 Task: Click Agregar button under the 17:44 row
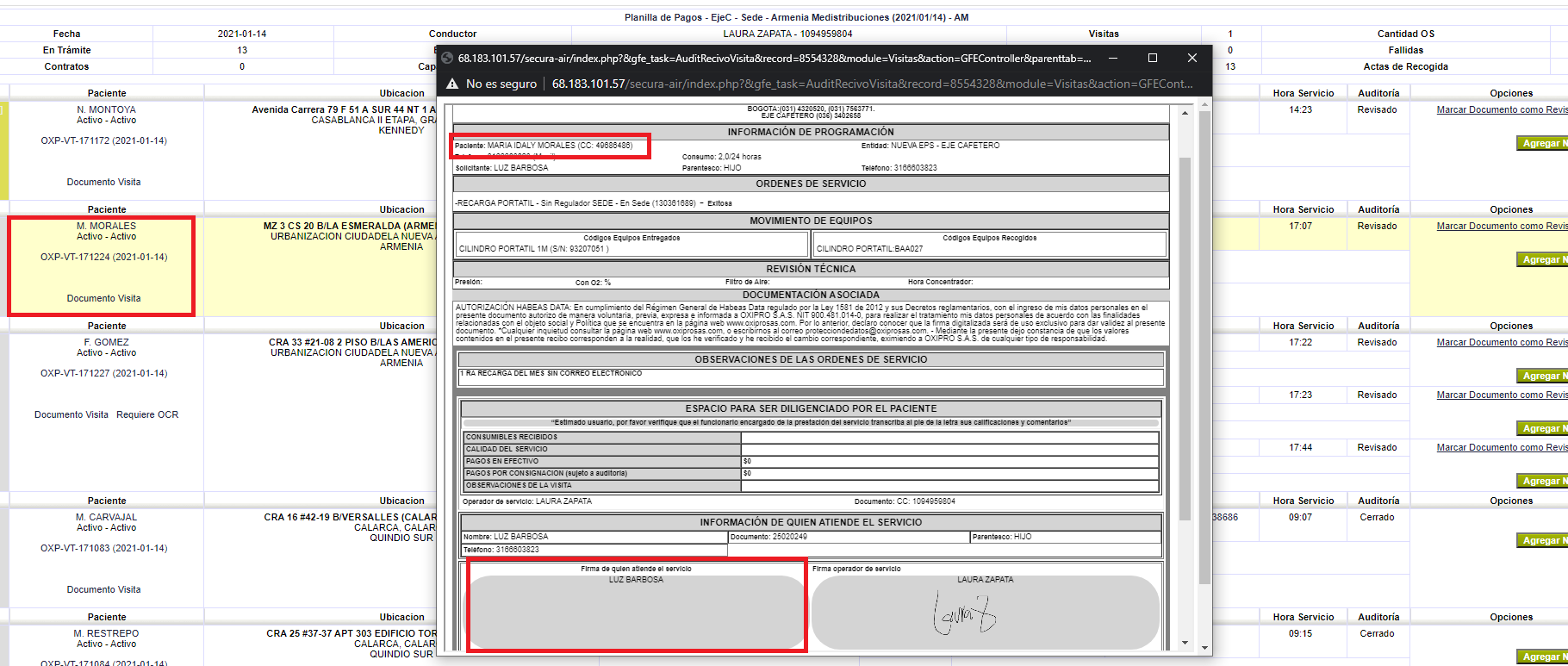coord(1542,481)
